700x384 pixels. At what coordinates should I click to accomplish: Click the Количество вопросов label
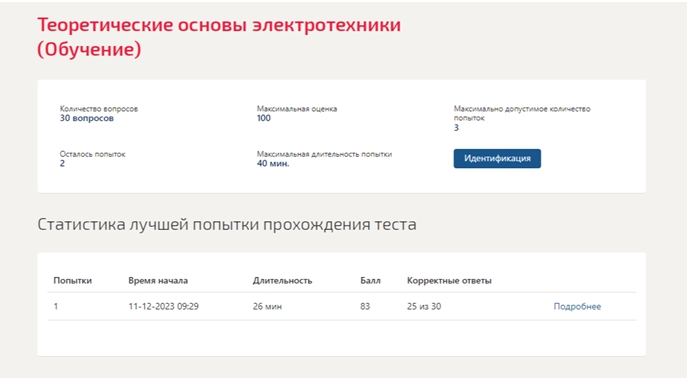coord(99,109)
